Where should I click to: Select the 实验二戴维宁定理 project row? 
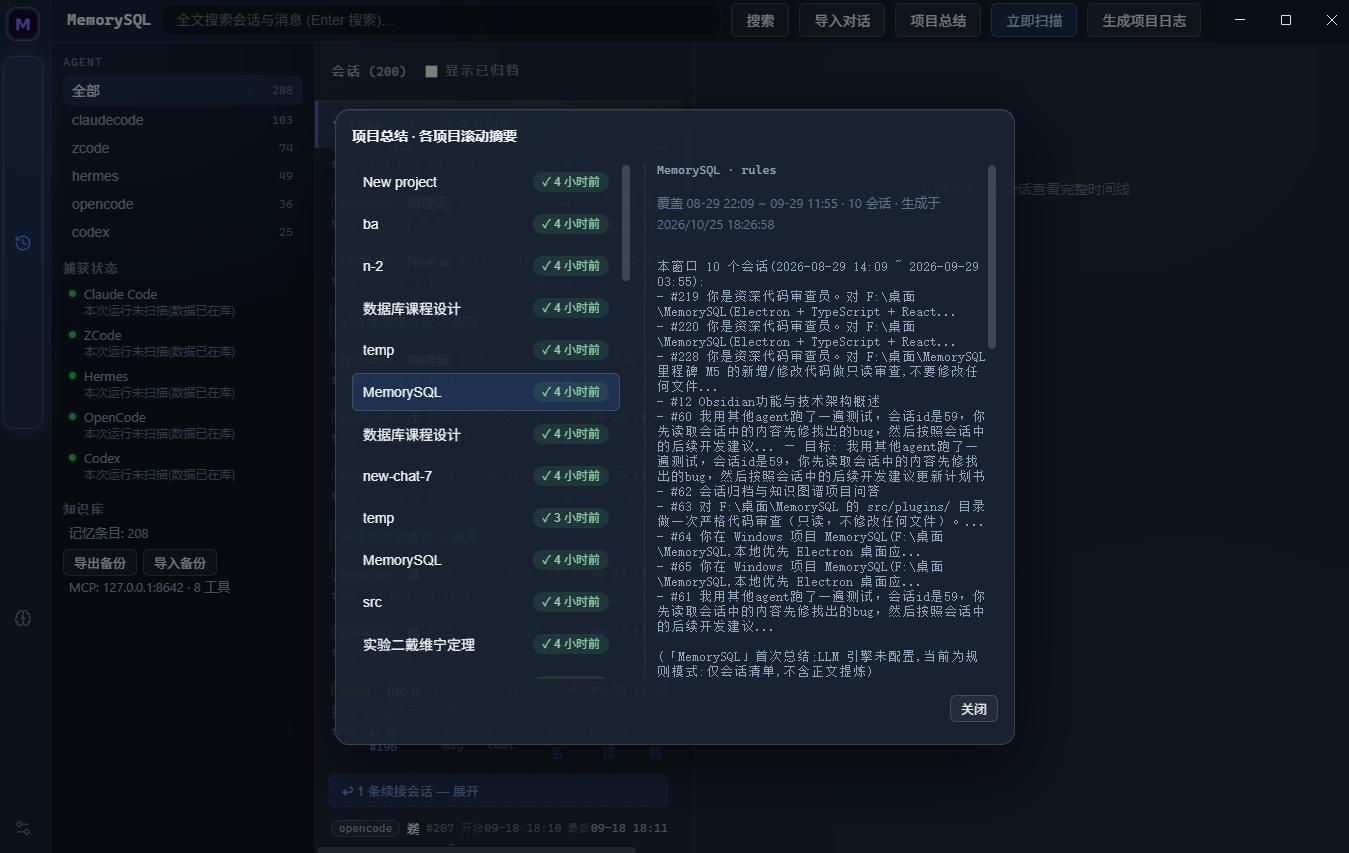486,644
